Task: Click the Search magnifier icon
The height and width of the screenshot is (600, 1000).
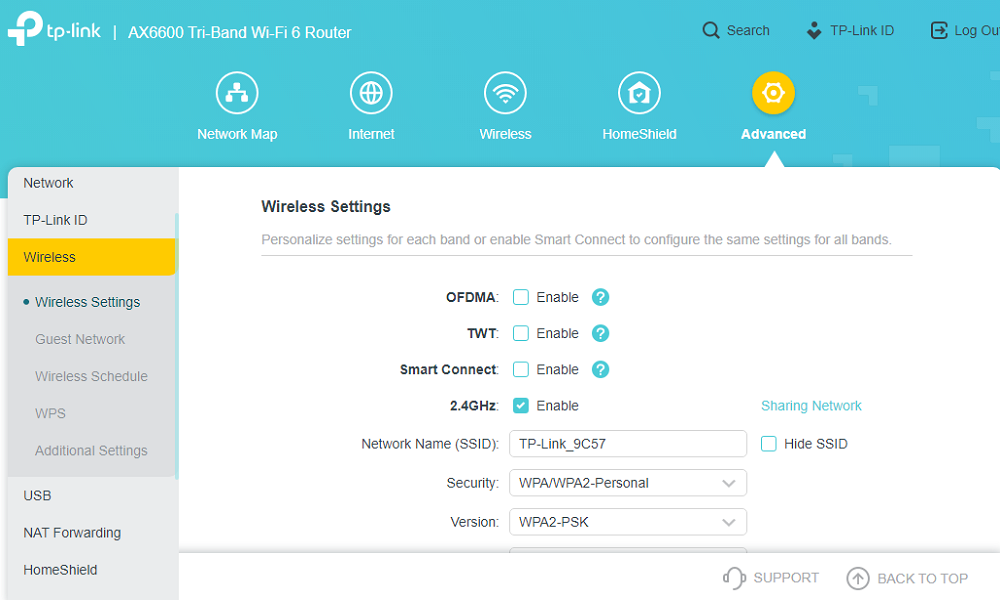Action: (x=710, y=30)
